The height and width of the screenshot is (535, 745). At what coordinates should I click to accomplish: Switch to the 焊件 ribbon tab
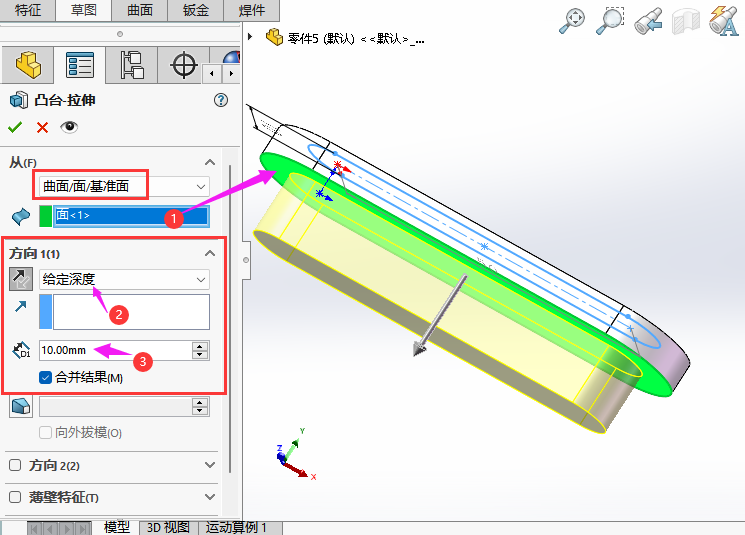(x=252, y=10)
